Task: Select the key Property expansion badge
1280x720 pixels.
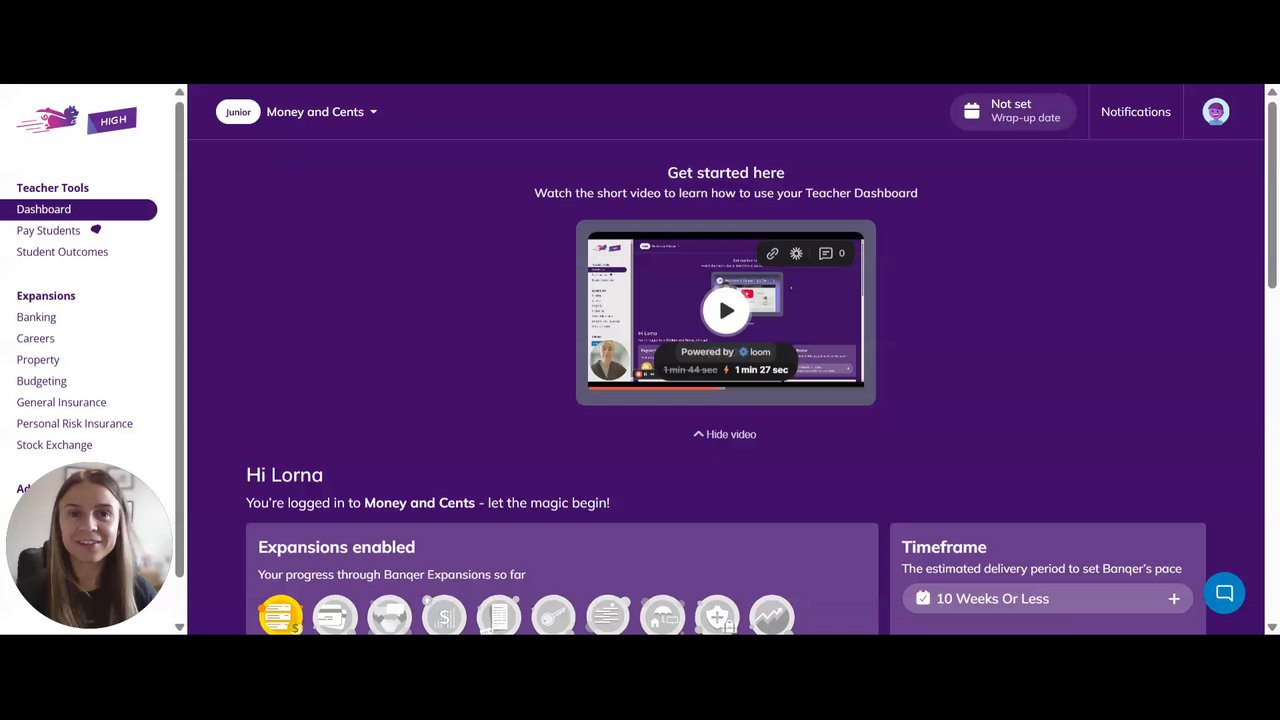Action: click(x=553, y=616)
